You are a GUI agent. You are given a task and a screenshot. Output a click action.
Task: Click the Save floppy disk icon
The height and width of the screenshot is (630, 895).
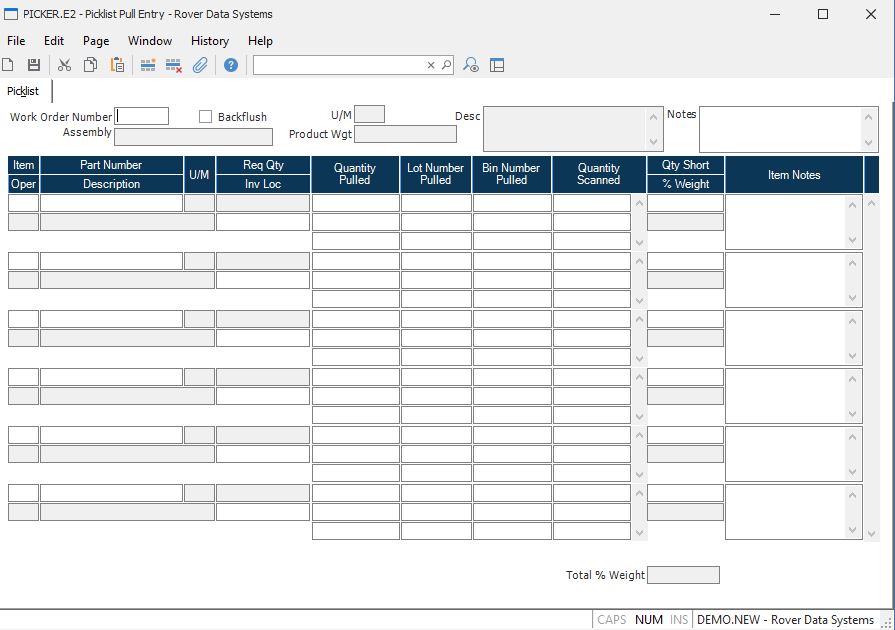point(33,65)
